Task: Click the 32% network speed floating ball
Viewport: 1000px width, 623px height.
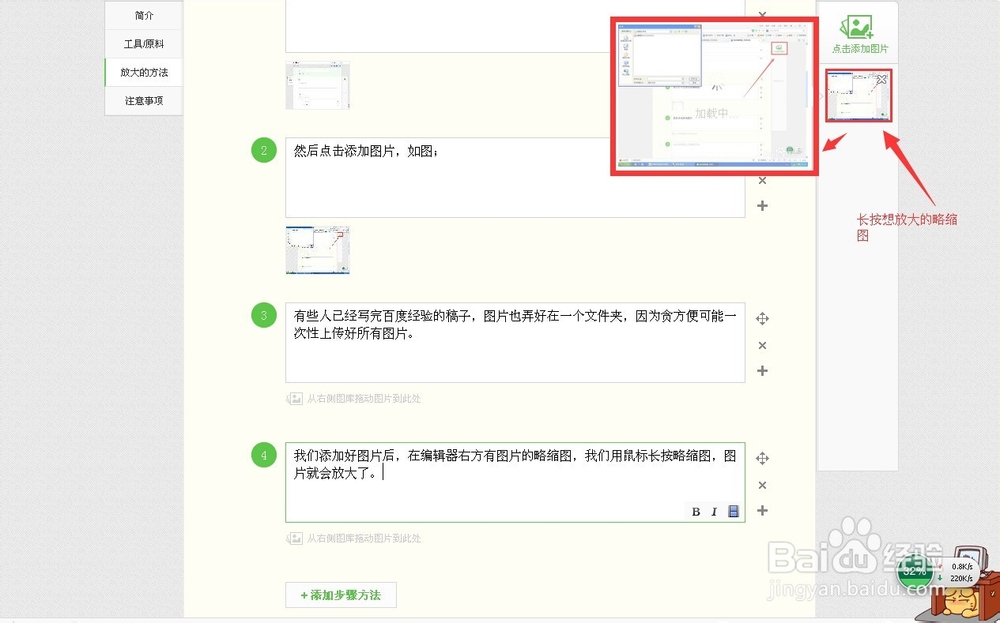Action: tap(915, 571)
